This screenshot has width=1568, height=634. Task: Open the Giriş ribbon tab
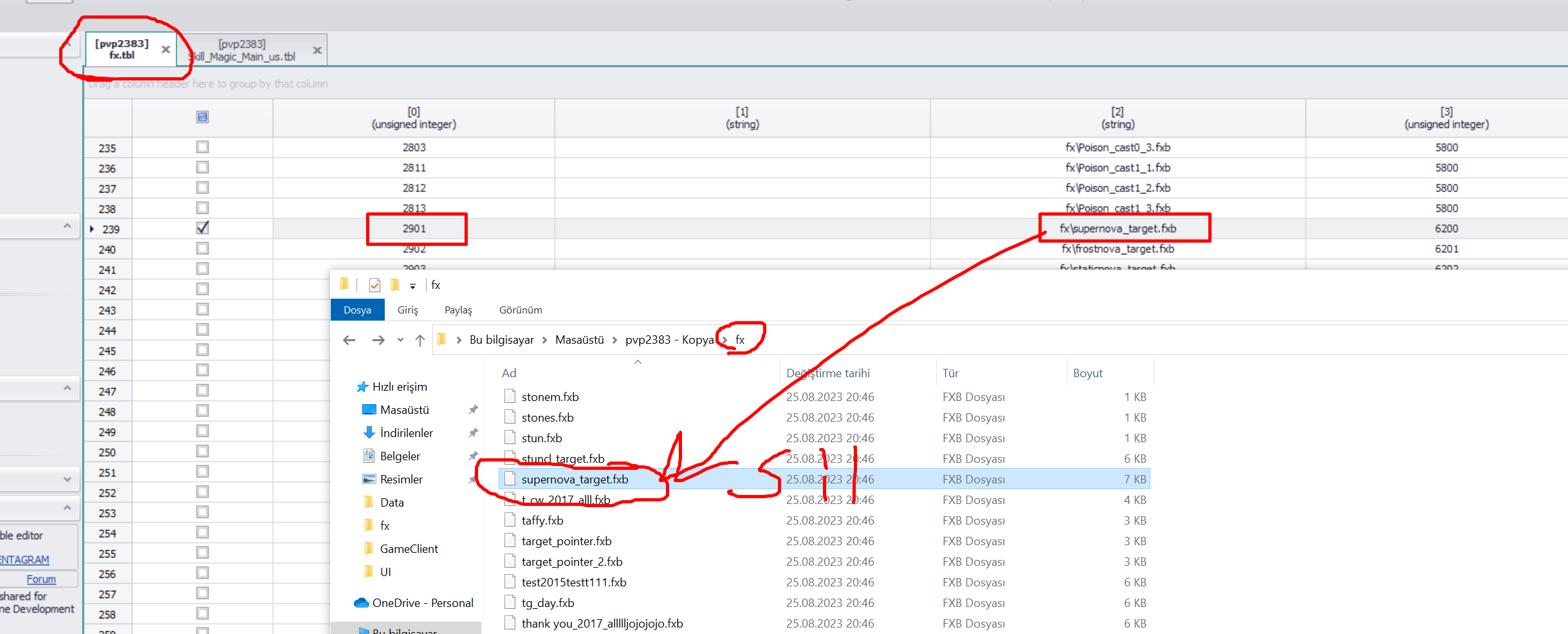(407, 310)
